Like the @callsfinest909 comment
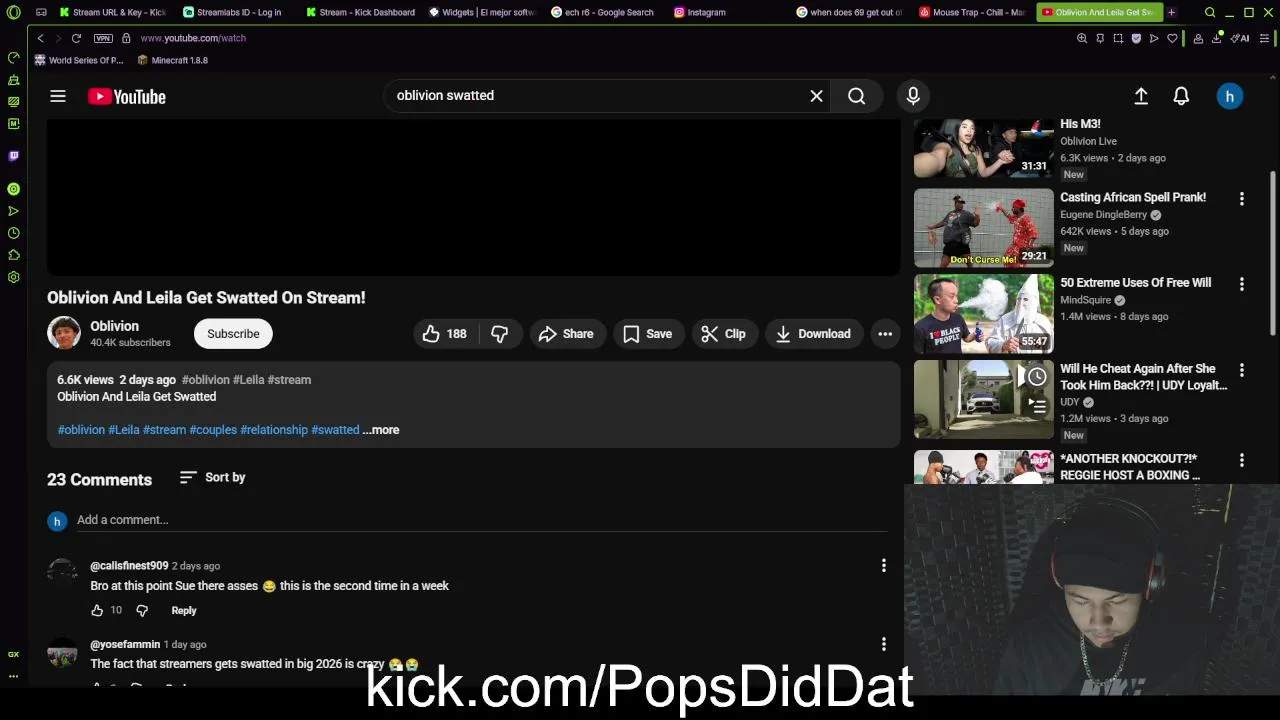 pos(97,610)
